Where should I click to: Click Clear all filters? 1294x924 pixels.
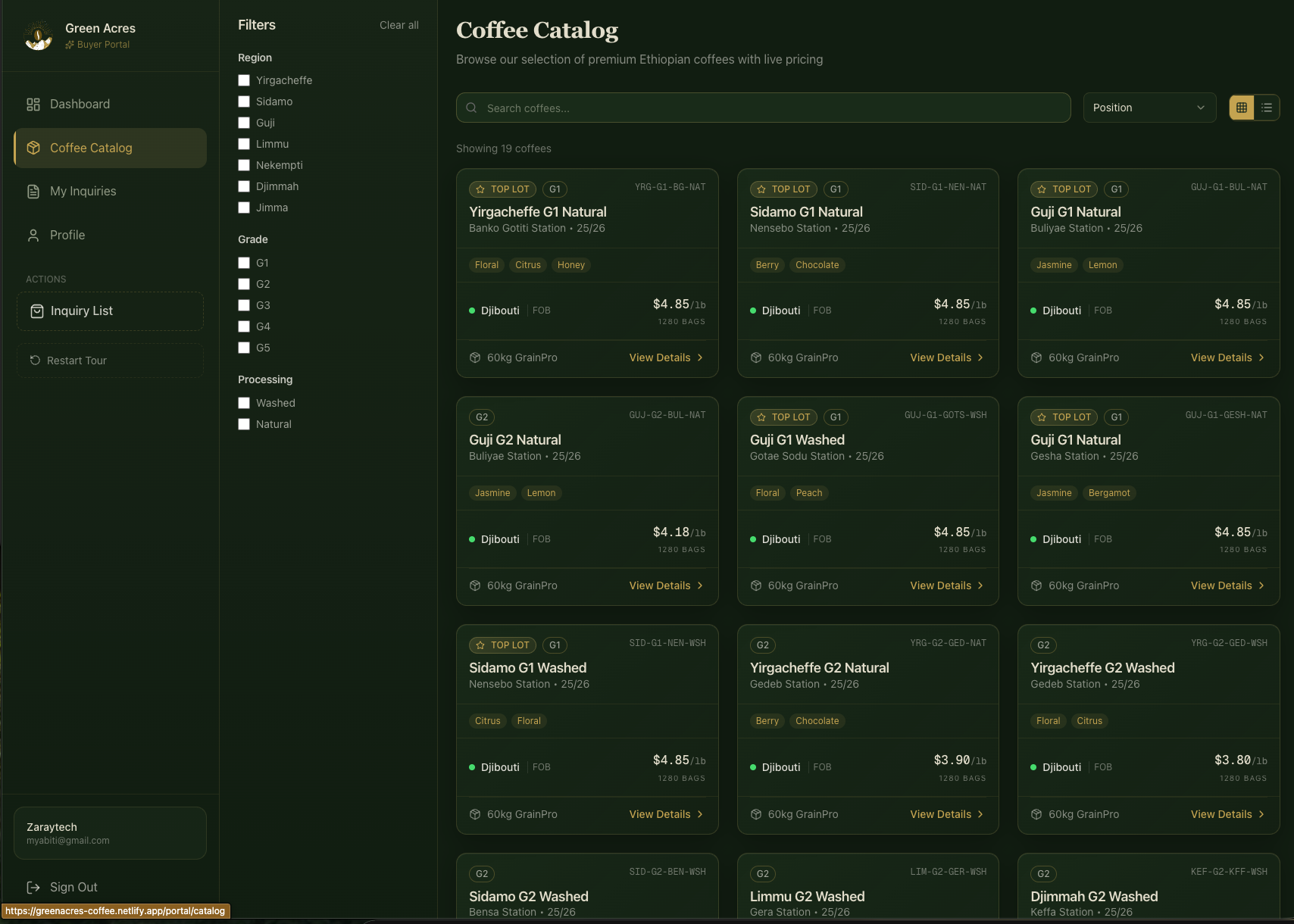click(399, 25)
